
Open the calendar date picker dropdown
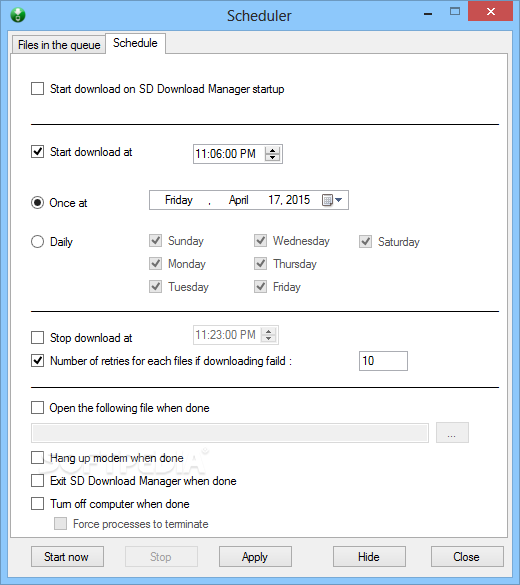(x=332, y=200)
